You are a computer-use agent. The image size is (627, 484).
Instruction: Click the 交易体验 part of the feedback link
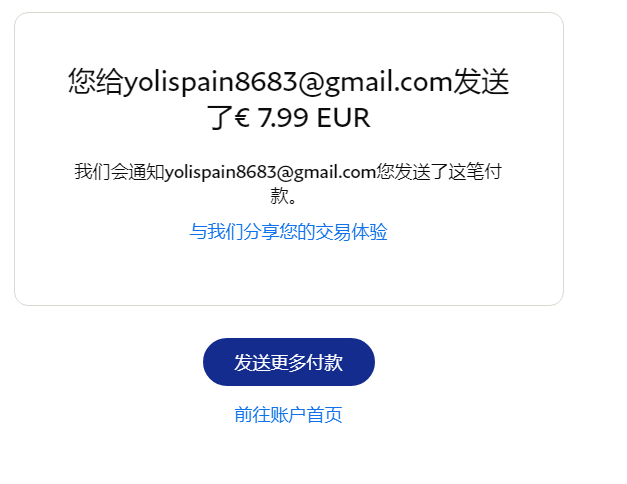[351, 232]
